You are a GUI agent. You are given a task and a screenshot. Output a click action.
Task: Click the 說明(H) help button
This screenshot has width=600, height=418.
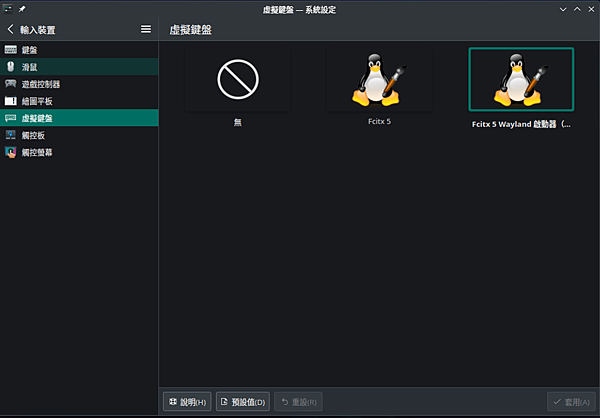187,402
